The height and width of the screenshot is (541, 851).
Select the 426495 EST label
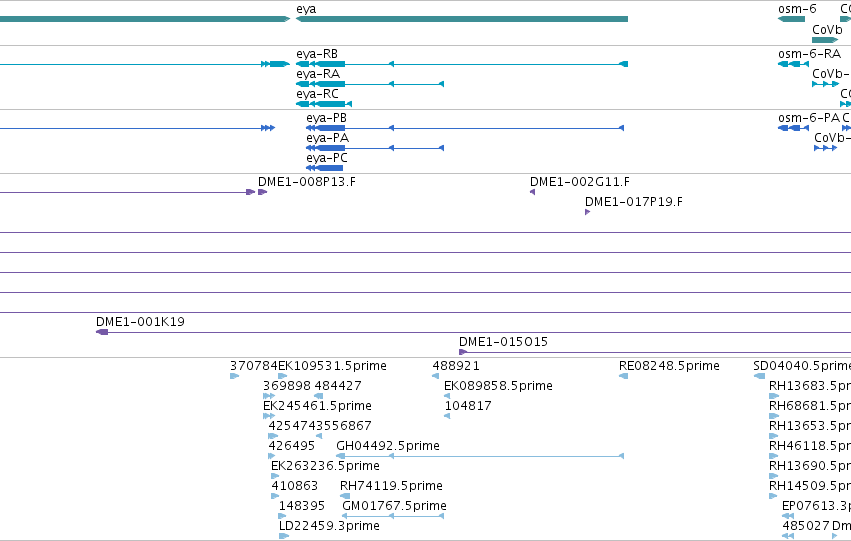click(x=291, y=446)
